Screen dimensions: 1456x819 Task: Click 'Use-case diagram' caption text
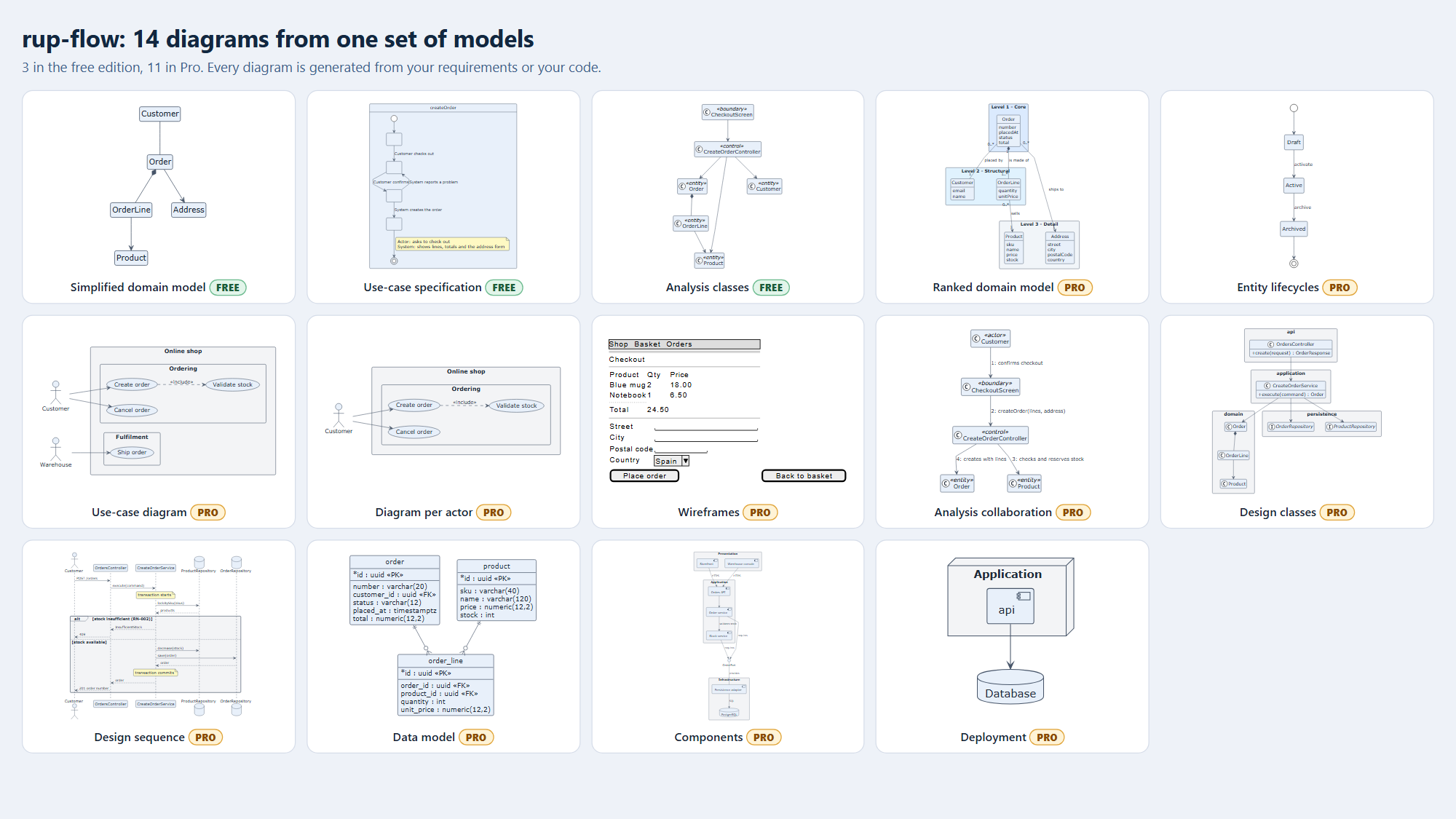click(139, 513)
